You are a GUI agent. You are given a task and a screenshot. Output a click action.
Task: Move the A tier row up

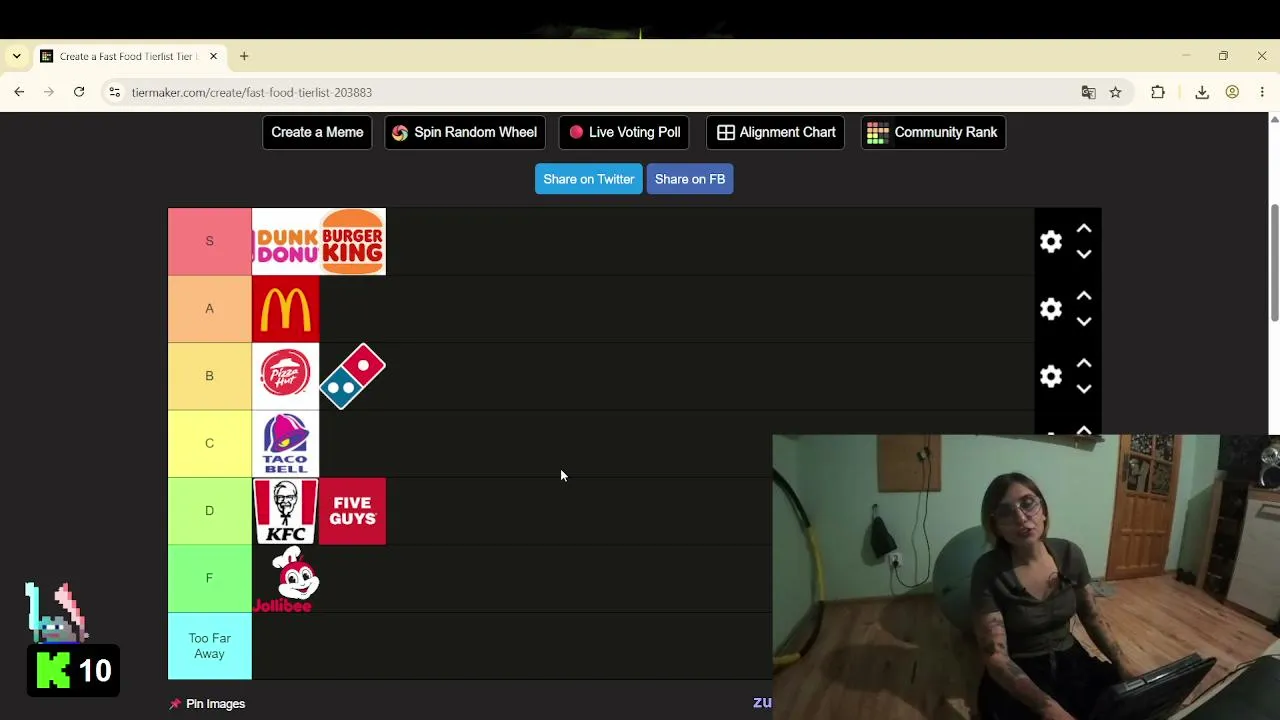pyautogui.click(x=1084, y=296)
